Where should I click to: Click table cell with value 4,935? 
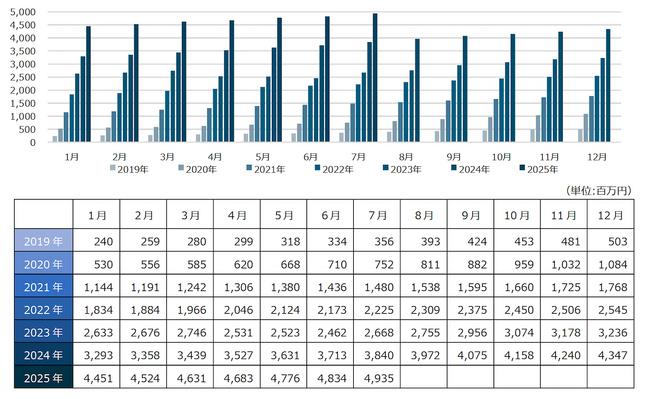tap(377, 377)
